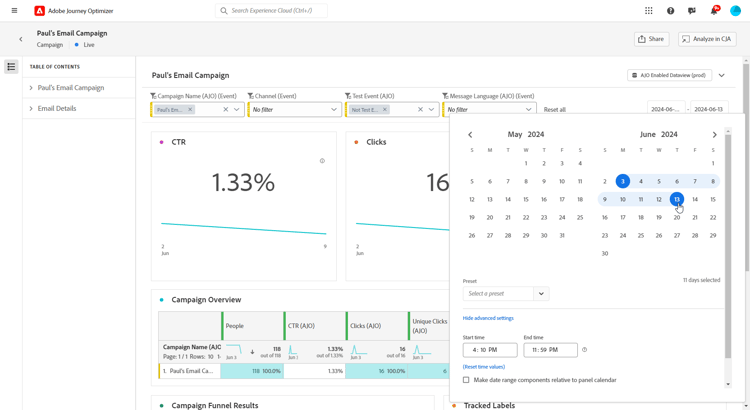The width and height of the screenshot is (750, 410).
Task: Click the Clicks (AJO) column header
Action: pos(377,326)
